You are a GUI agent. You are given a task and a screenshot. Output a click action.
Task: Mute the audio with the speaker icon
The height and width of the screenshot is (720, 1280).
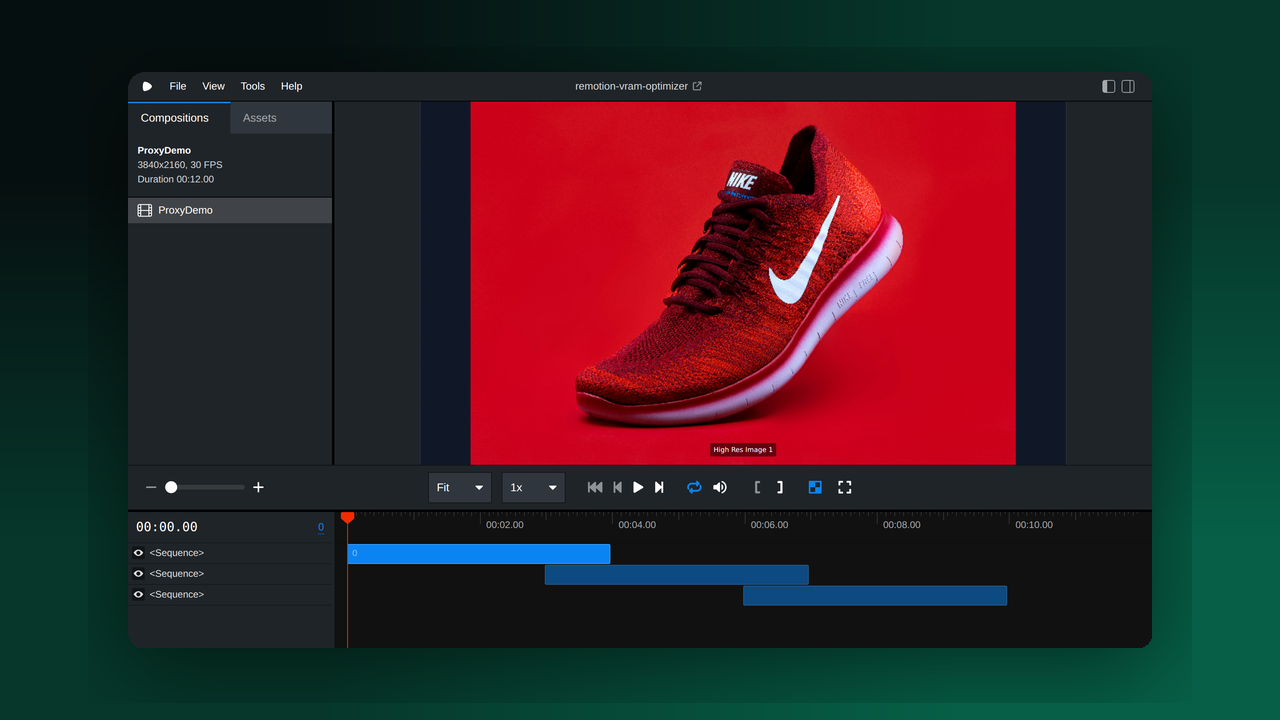[720, 487]
